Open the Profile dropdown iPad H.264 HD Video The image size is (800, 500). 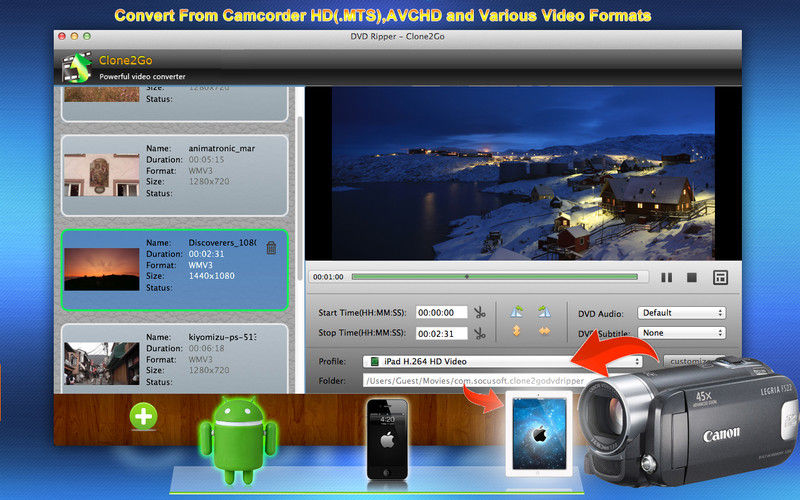tap(502, 361)
